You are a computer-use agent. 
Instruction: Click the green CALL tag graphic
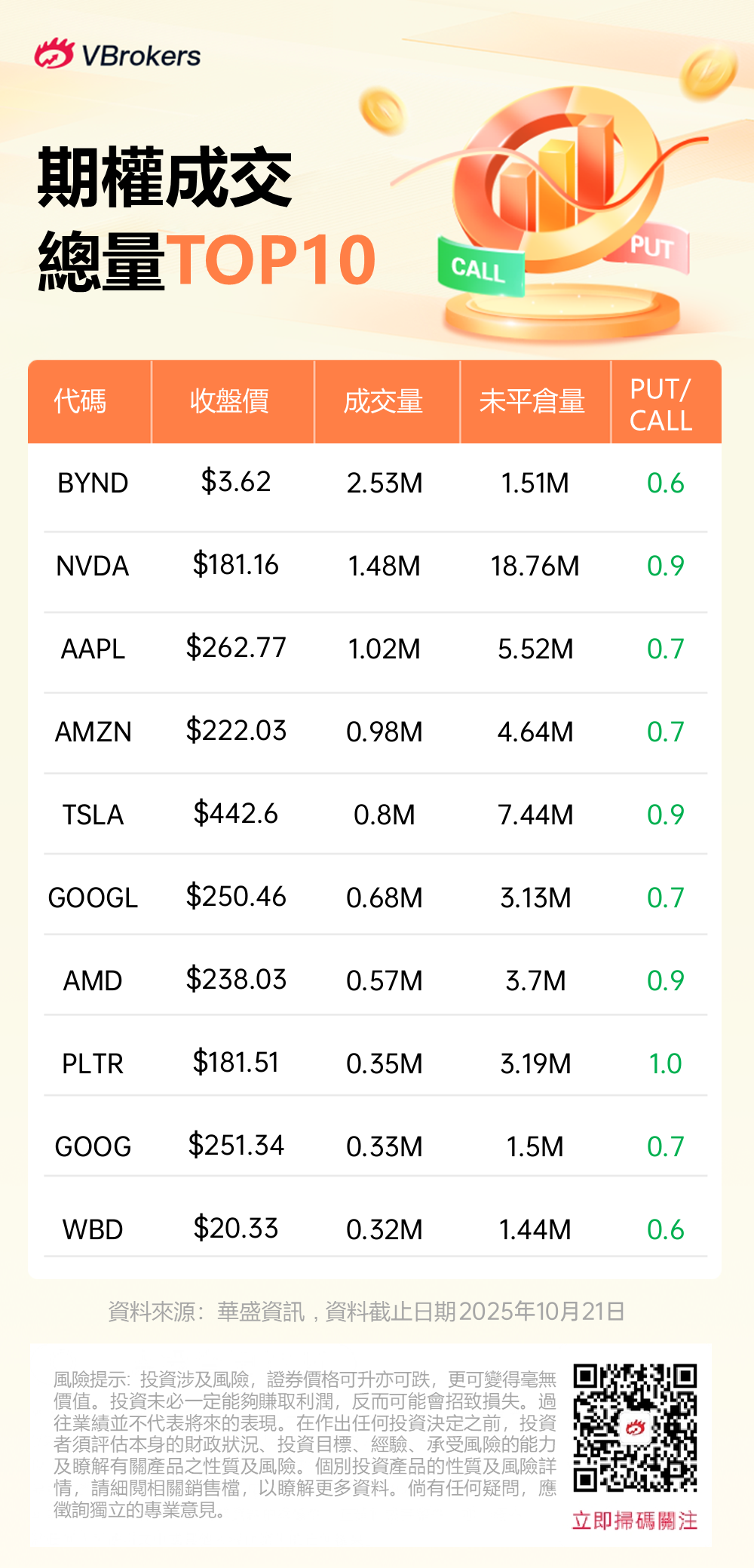(x=480, y=268)
